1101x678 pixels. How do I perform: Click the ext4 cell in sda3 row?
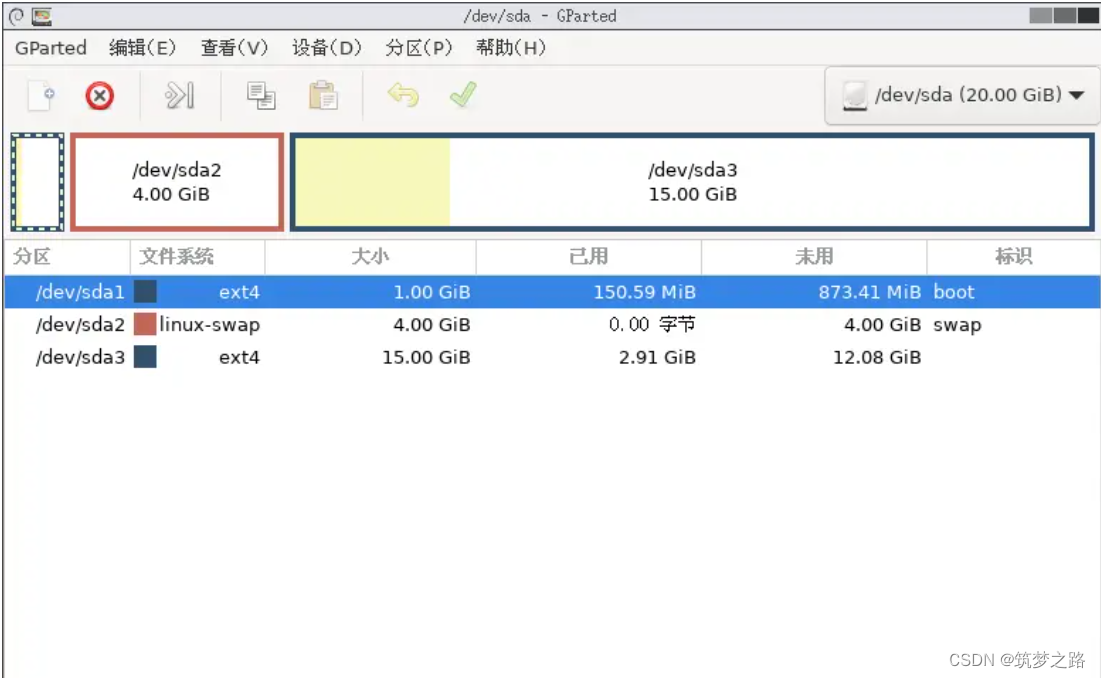pyautogui.click(x=239, y=357)
